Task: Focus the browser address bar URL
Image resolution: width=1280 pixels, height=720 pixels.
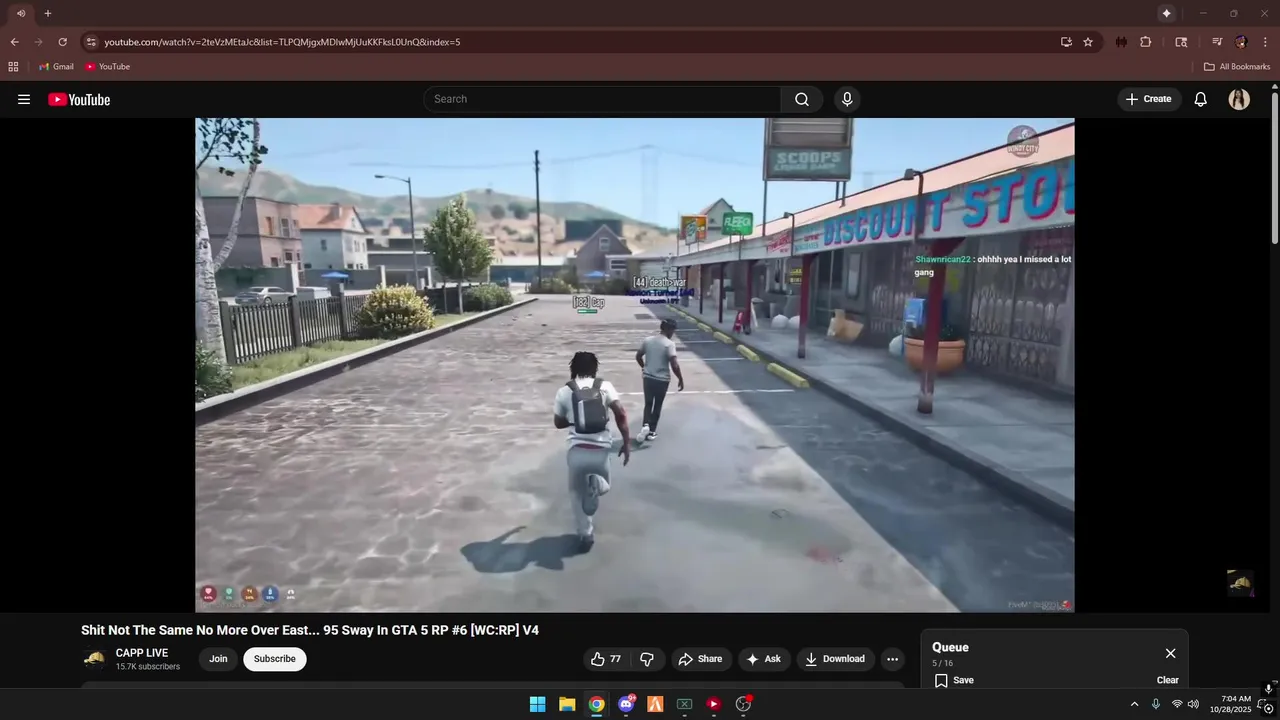Action: pyautogui.click(x=282, y=42)
